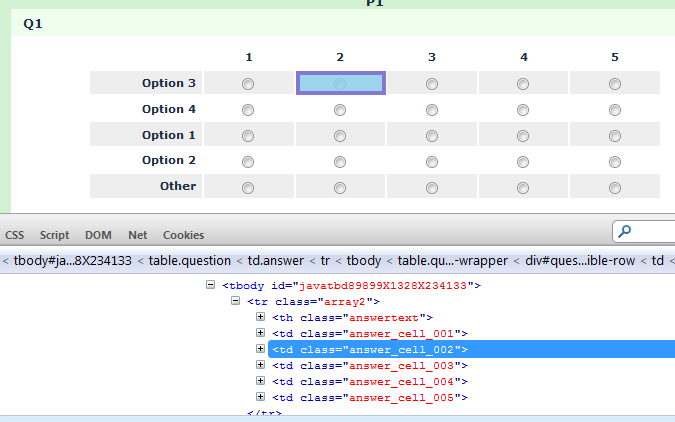Choose radio button 5 for Option 1
The image size is (675, 422).
tap(614, 136)
